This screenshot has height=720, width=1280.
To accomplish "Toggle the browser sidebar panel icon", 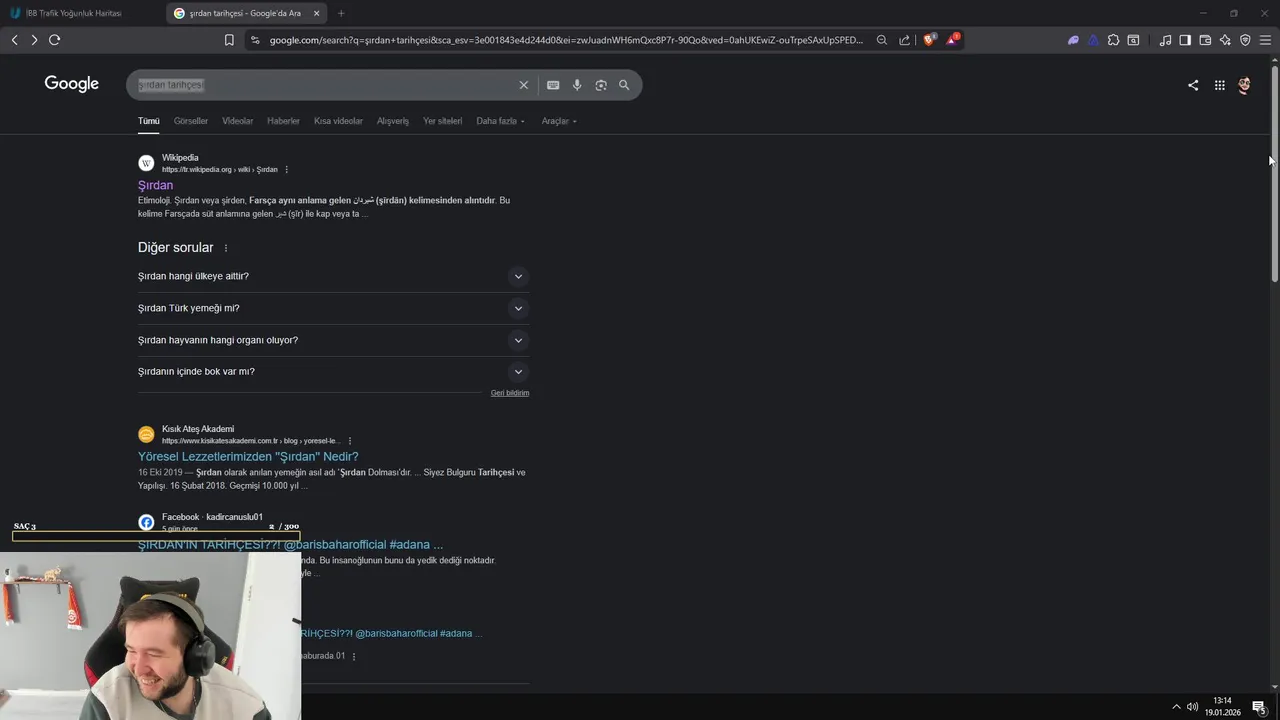I will pos(1185,40).
